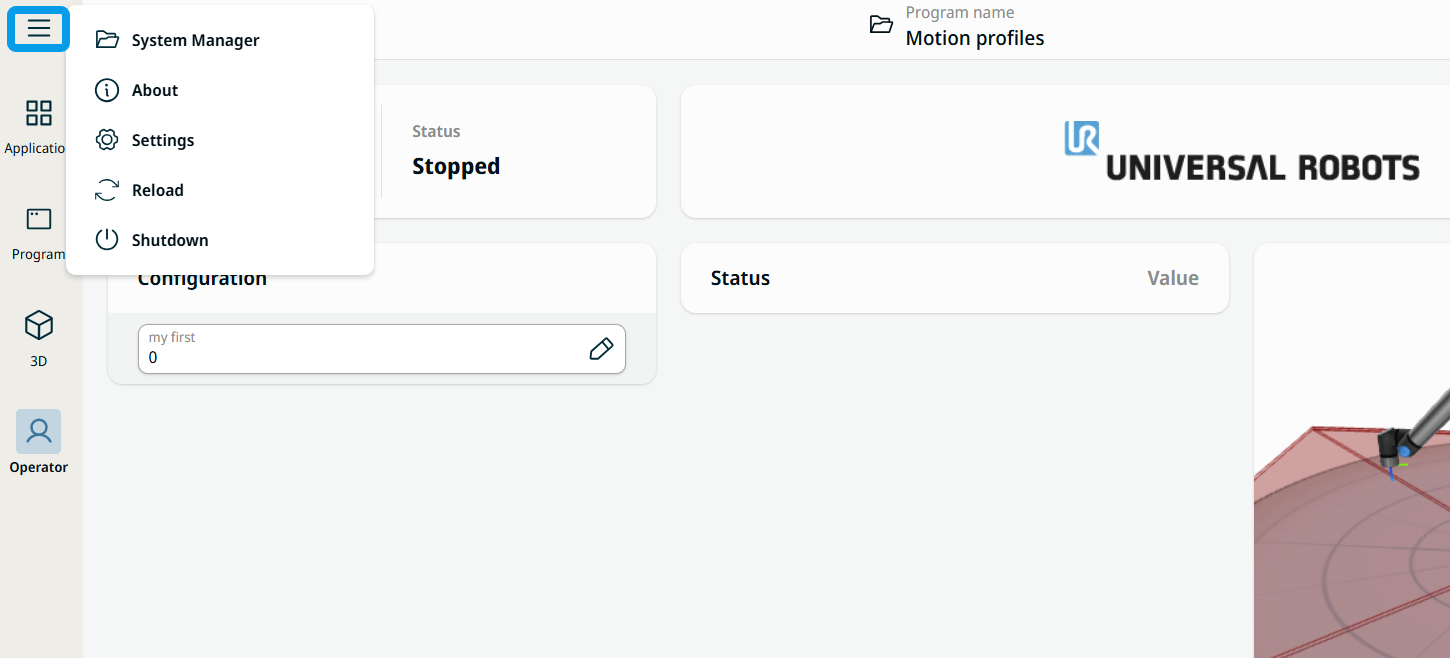Screen dimensions: 1450x658
Task: Close the hamburger main menu
Action: point(38,28)
